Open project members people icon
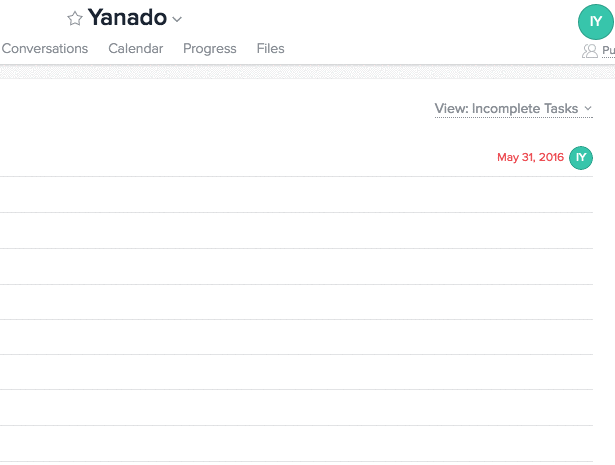615x465 pixels. 590,51
